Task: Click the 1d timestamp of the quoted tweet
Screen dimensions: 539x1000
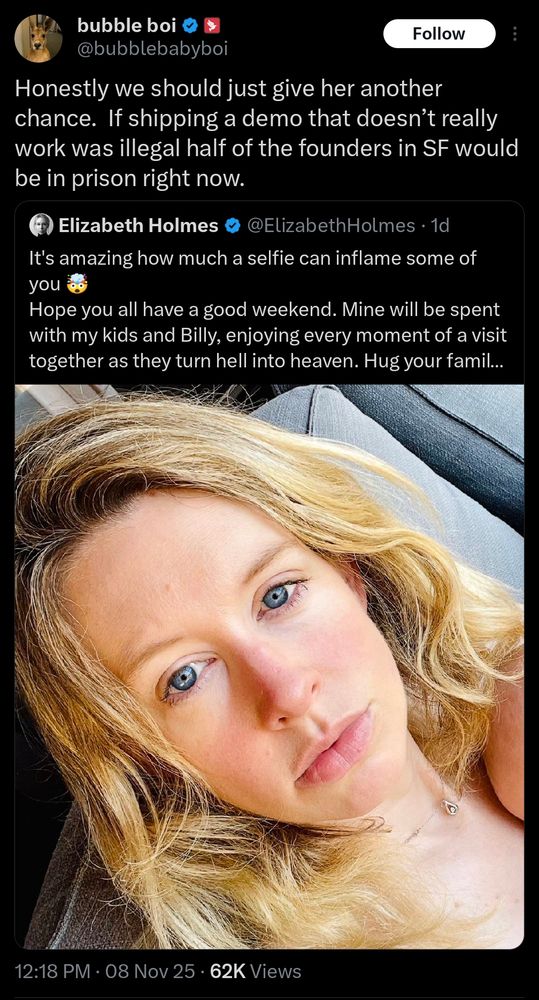Action: [440, 225]
